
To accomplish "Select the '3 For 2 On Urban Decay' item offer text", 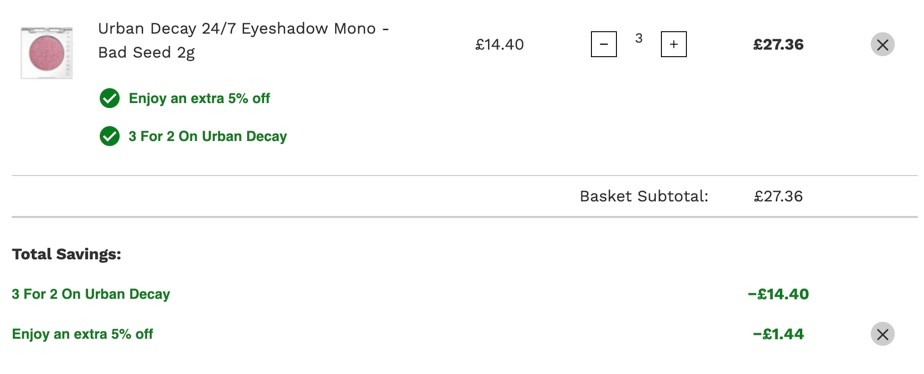I will point(207,137).
